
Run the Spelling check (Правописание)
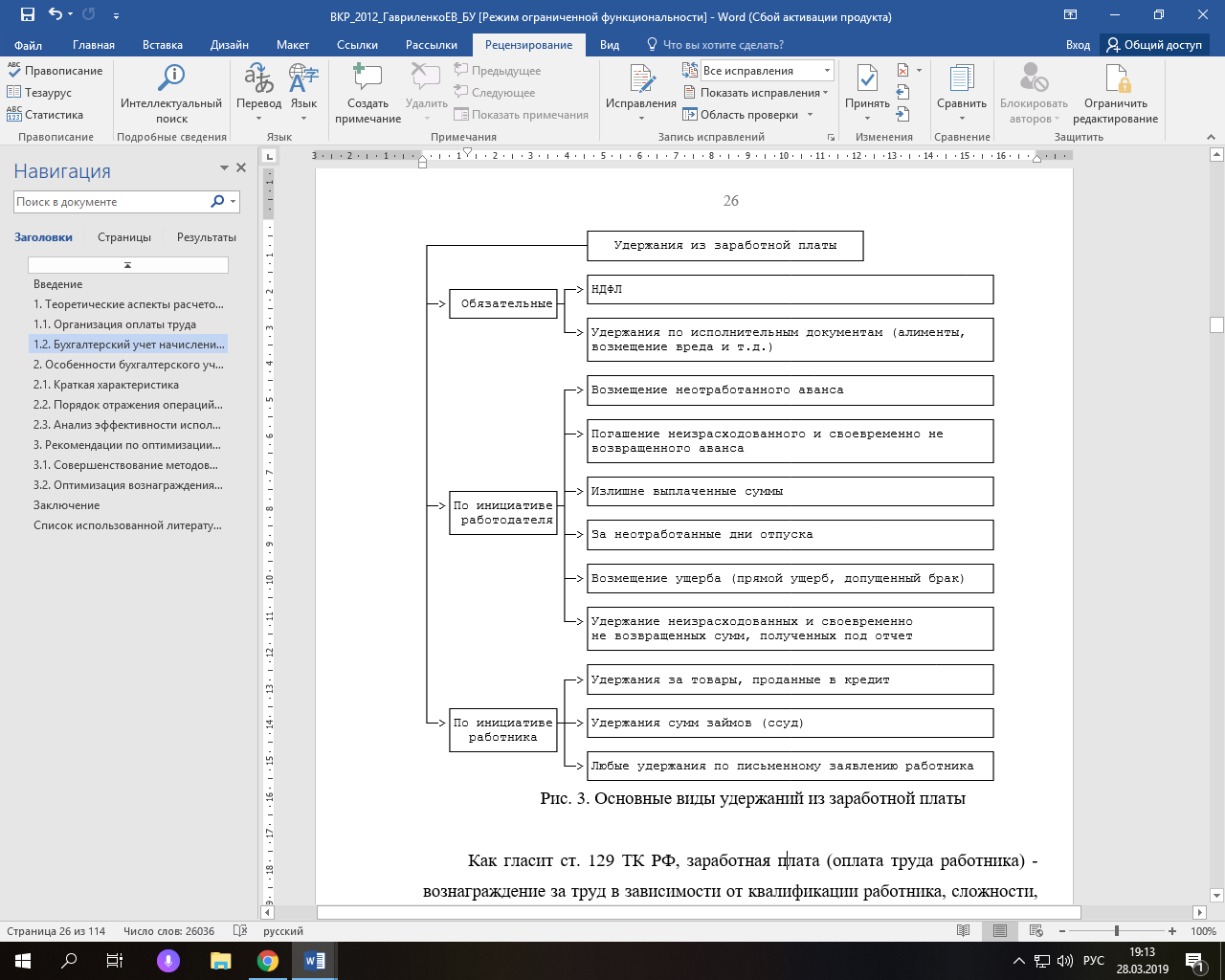point(55,71)
